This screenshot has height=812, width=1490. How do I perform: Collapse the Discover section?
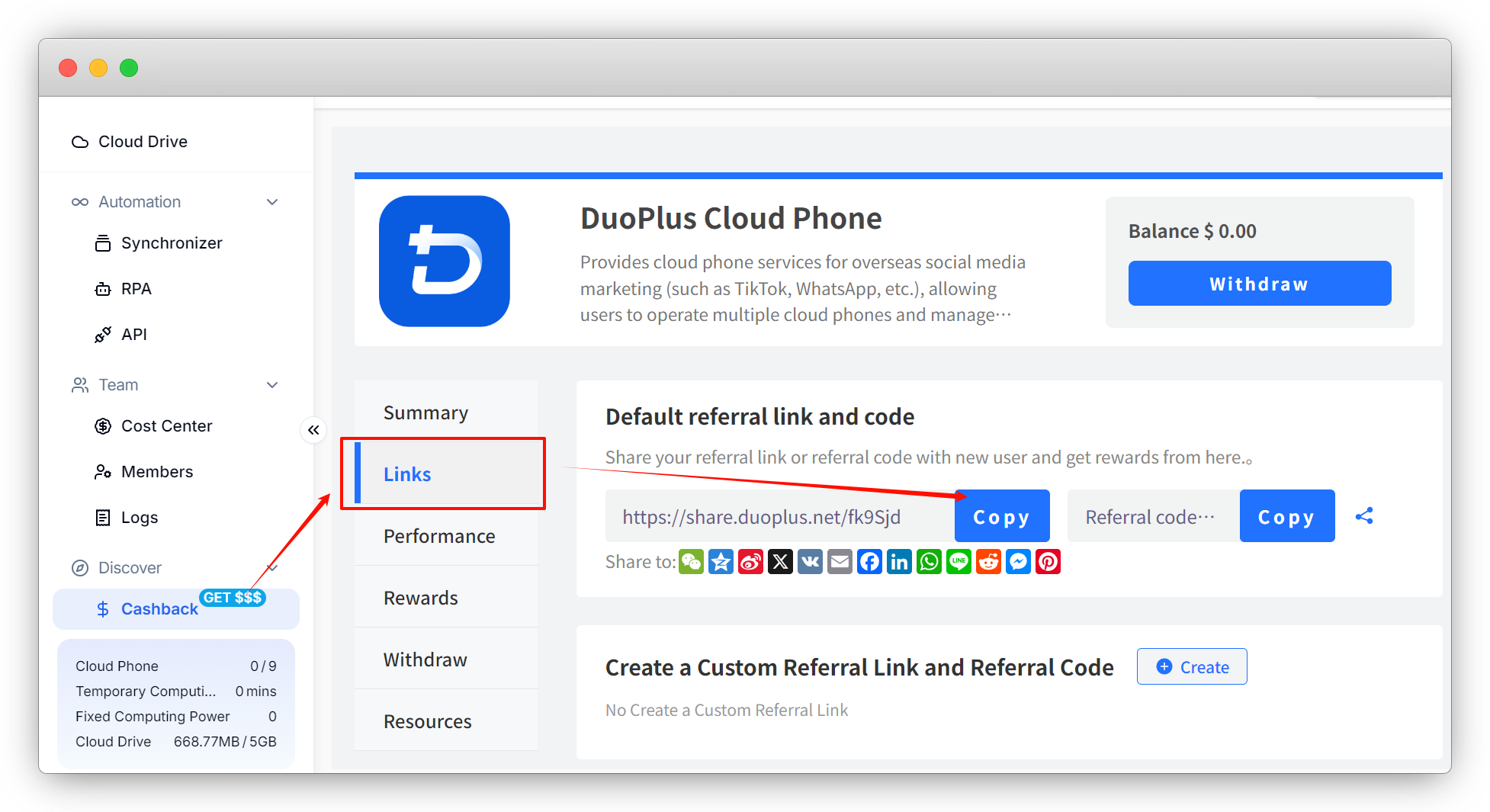tap(272, 568)
